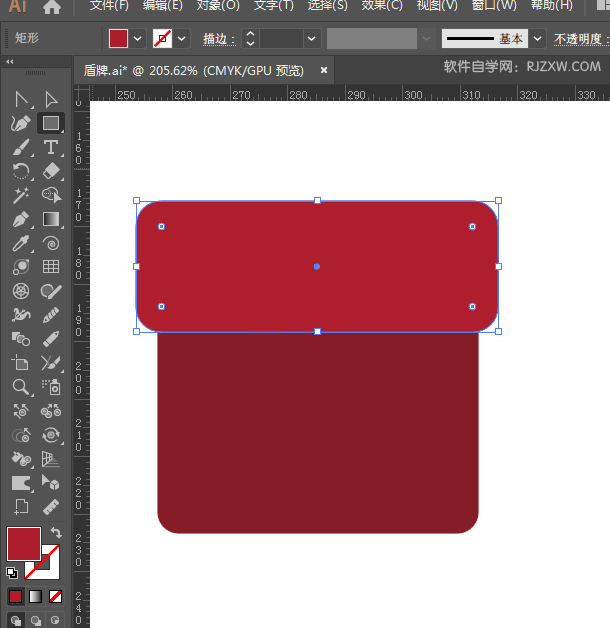Viewport: 610px width, 628px height.
Task: Open 编辑(E) menu
Action: 163,6
